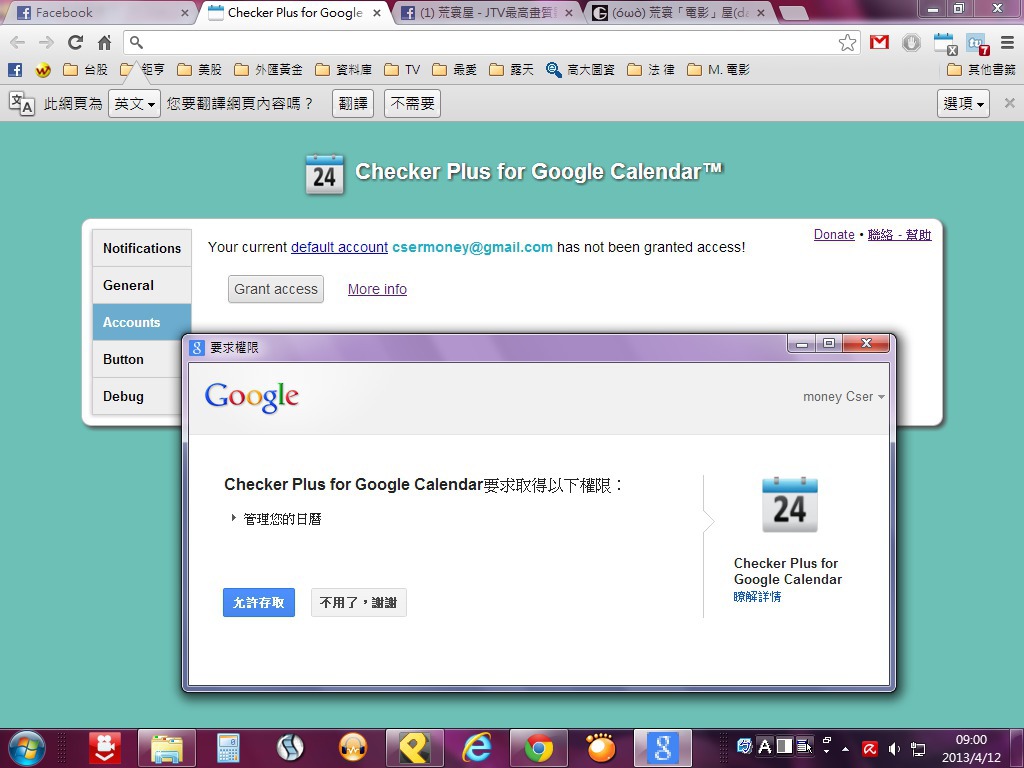Click the 24 calendar icon in permission dialog
The height and width of the screenshot is (768, 1024).
click(790, 505)
